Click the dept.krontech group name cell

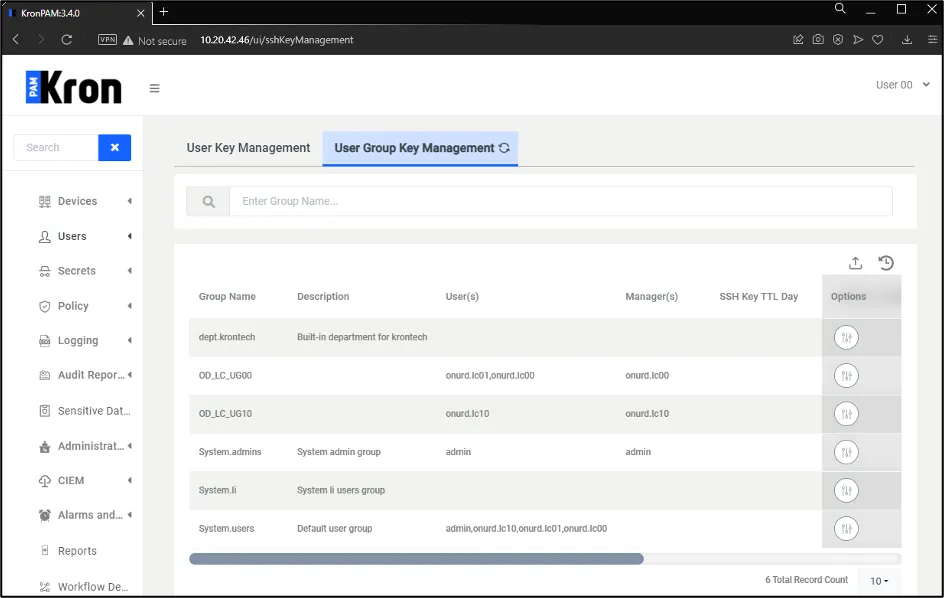tap(227, 337)
